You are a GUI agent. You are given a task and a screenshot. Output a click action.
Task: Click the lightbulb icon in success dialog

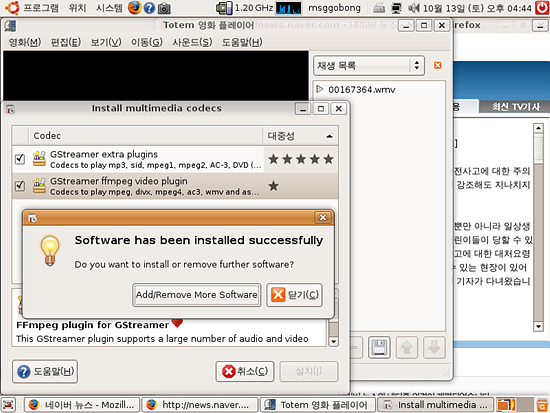click(x=50, y=251)
